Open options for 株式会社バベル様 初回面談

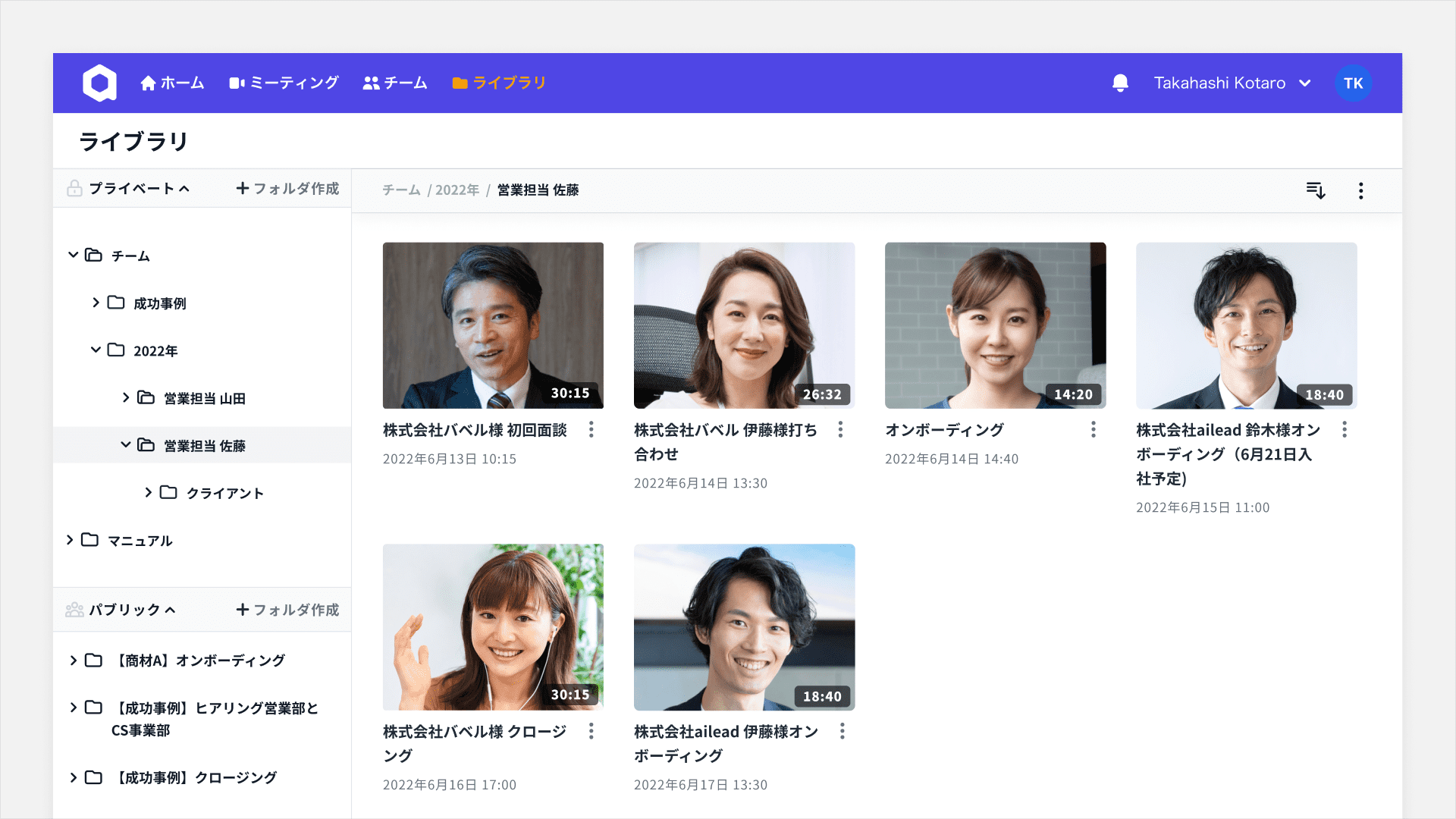coord(591,430)
